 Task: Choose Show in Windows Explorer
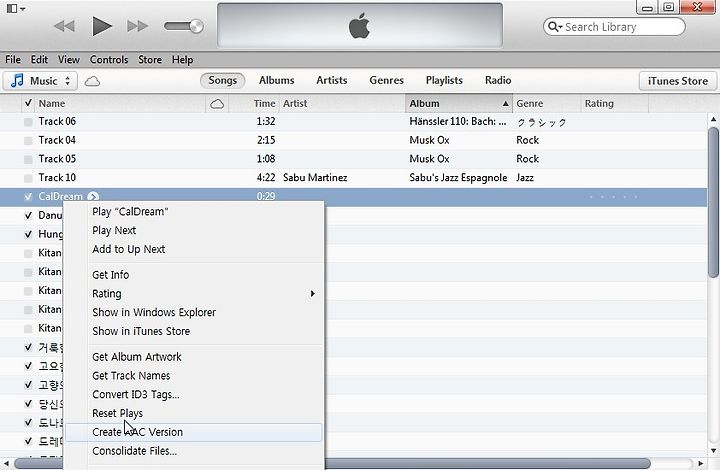[194, 313]
